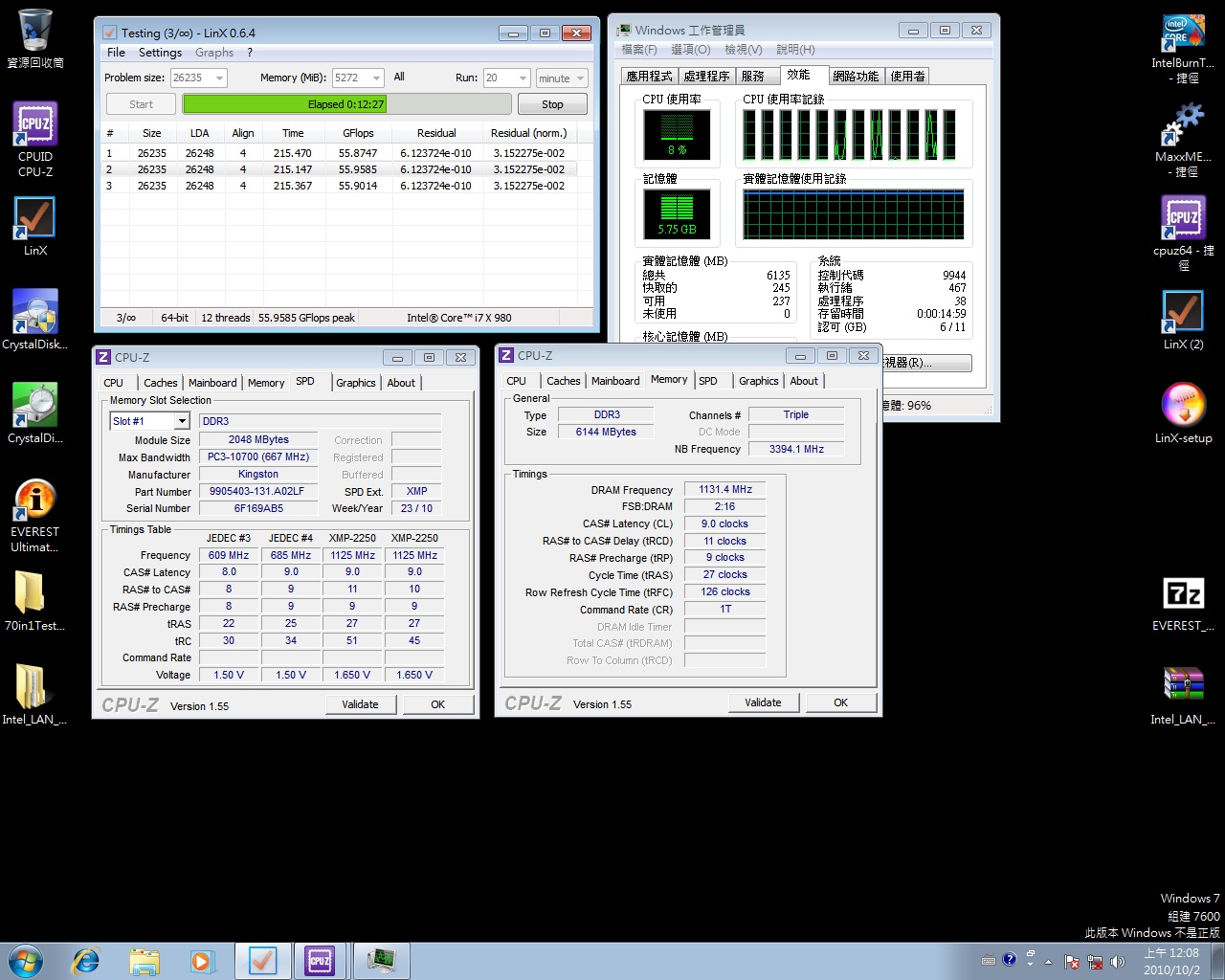The image size is (1225, 980).
Task: Expand the Memory (MiB) dropdown in LinX
Action: point(377,78)
